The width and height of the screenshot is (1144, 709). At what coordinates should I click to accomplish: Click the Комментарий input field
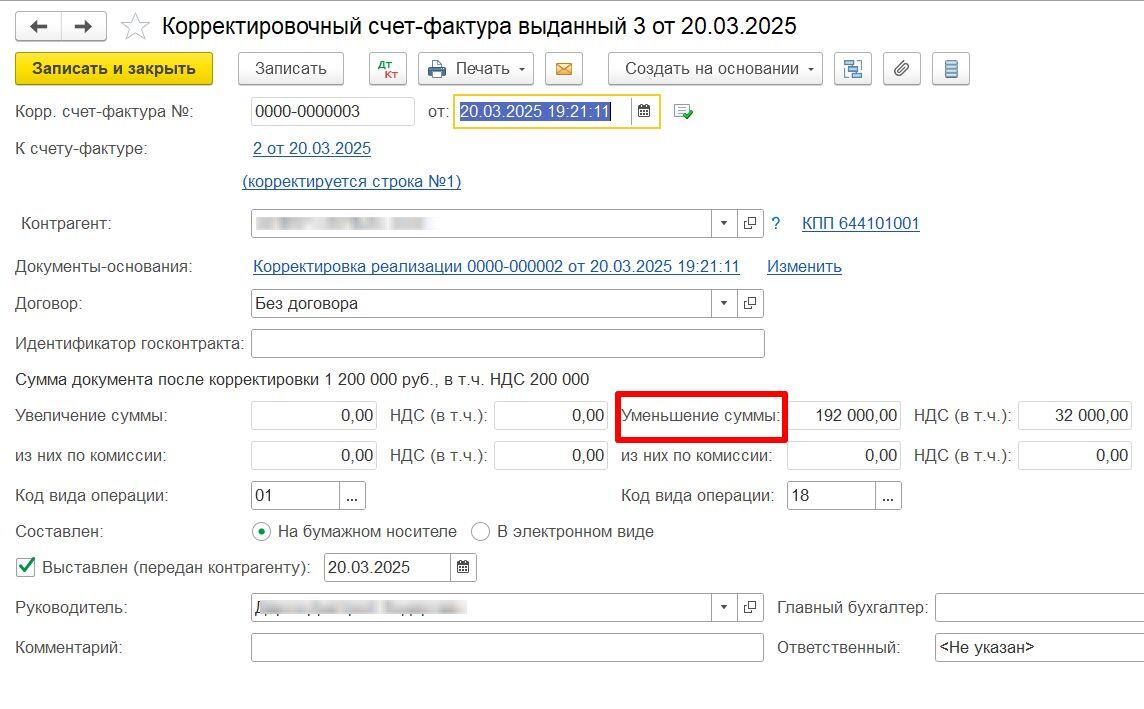click(507, 648)
